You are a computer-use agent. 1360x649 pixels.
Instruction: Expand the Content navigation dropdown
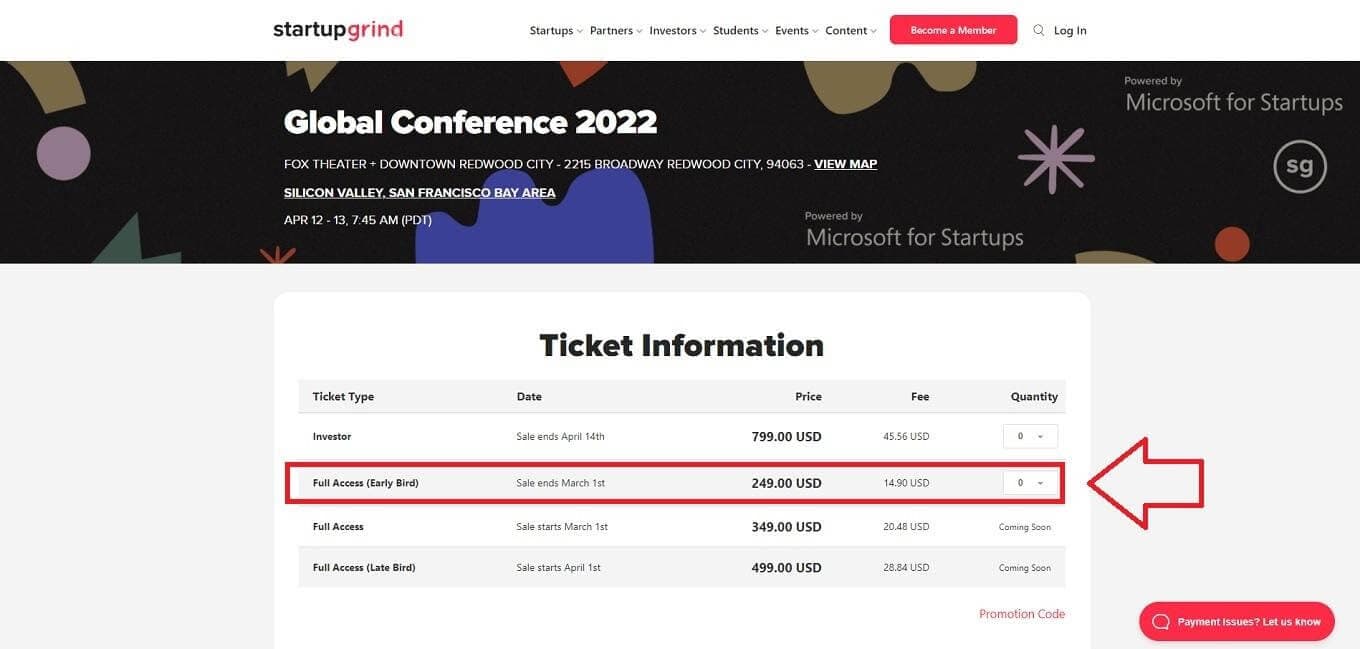pos(847,30)
